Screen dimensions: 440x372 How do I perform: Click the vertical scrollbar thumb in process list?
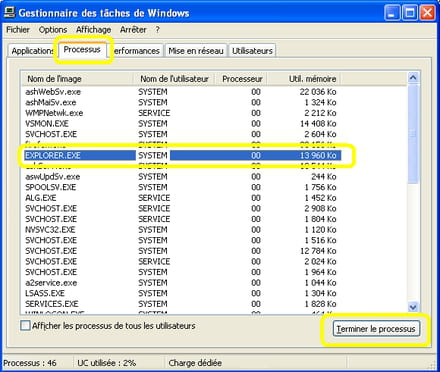tap(413, 133)
